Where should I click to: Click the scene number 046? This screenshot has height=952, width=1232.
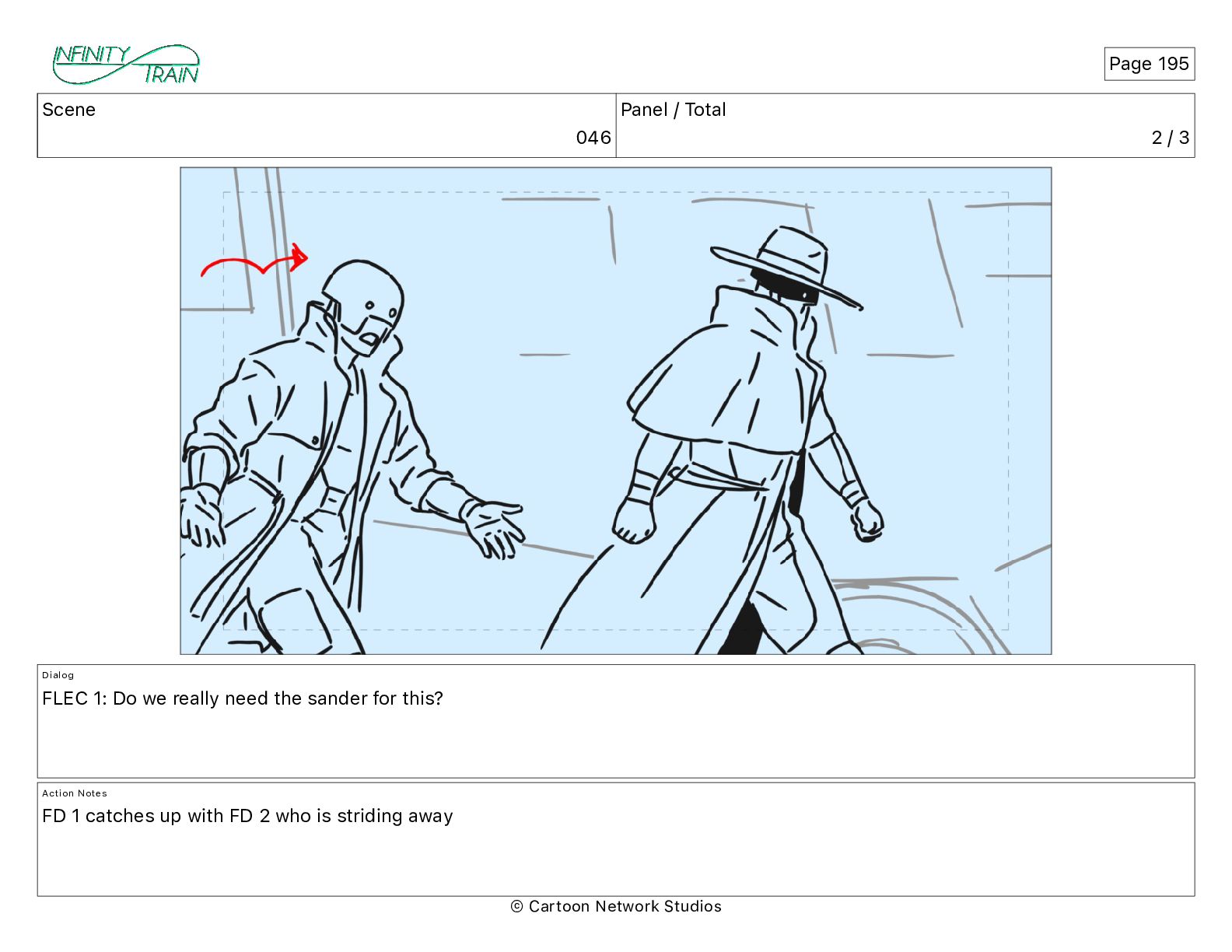point(593,138)
